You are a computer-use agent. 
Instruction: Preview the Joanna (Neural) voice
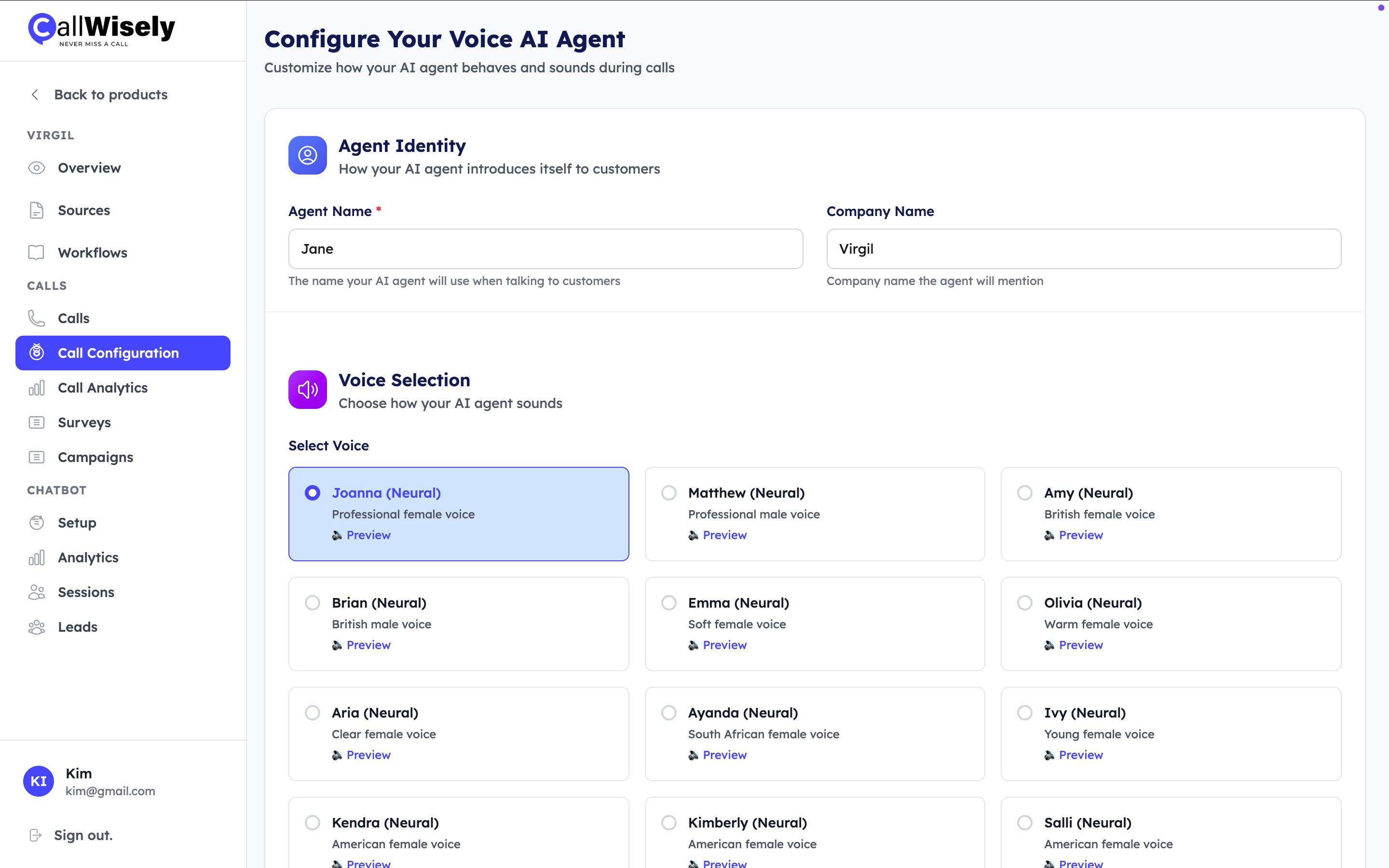tap(368, 535)
